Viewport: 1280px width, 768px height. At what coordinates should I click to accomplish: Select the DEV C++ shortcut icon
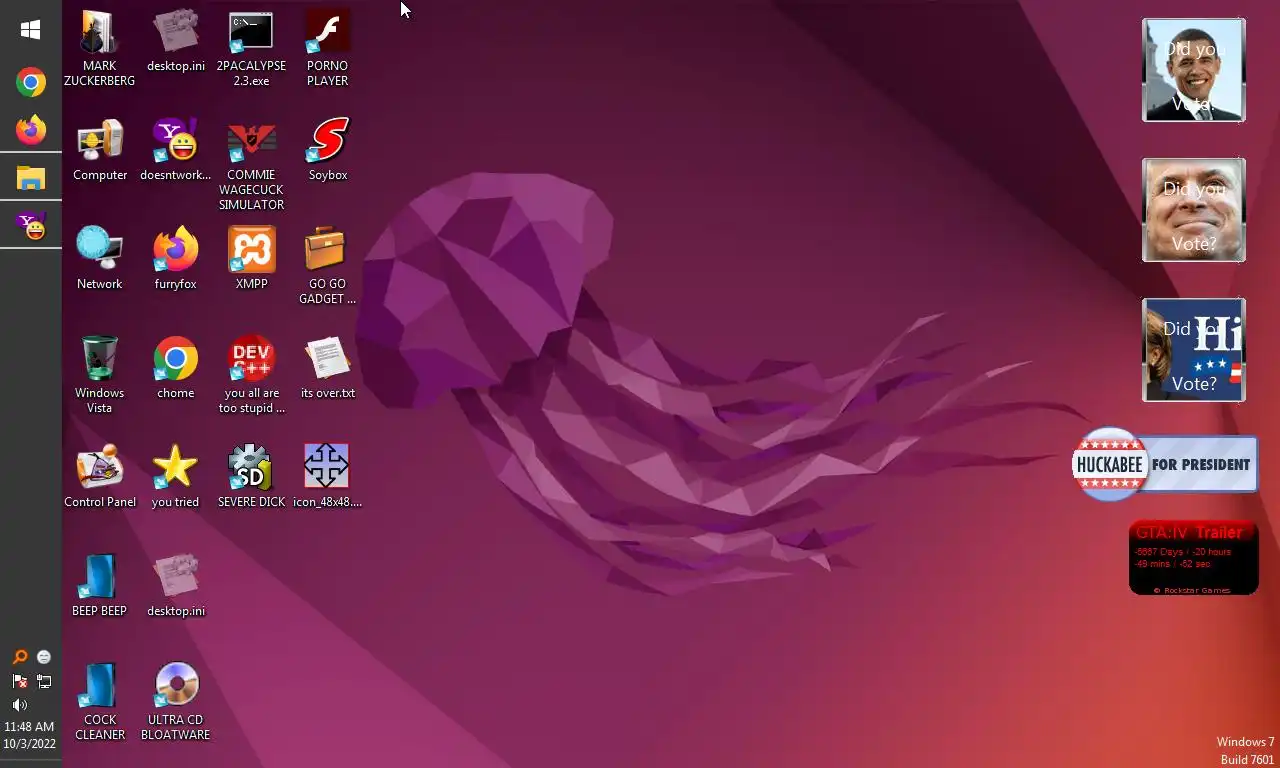point(251,375)
